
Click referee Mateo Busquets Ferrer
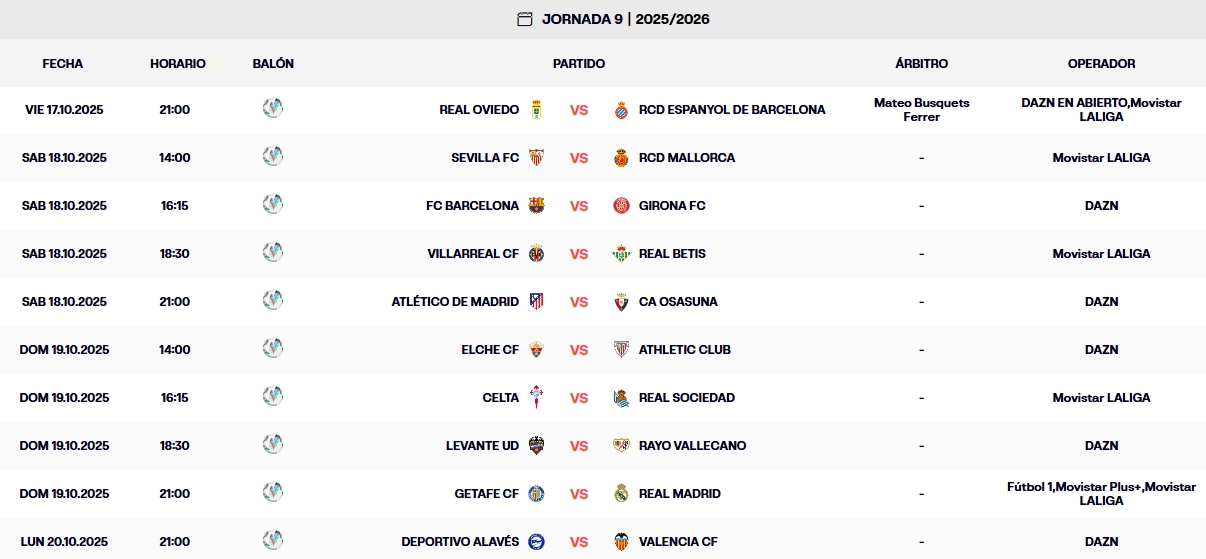921,109
